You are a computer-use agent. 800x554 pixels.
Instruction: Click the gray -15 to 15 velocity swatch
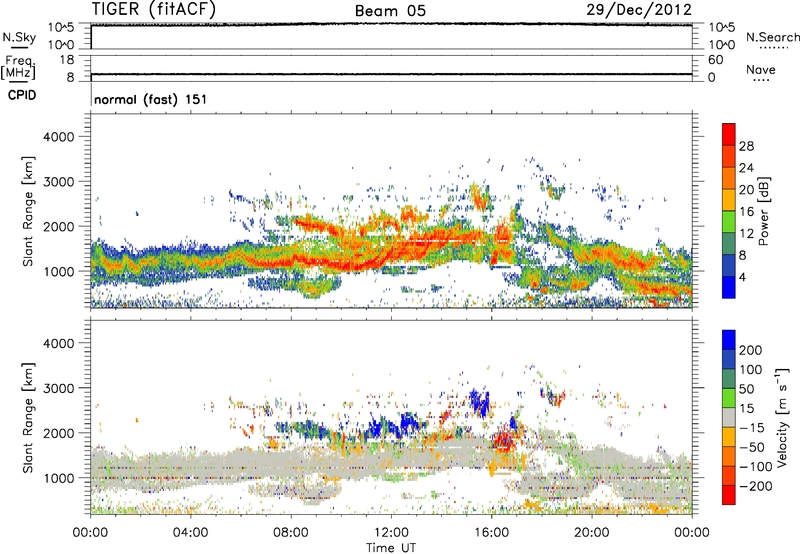pyautogui.click(x=729, y=417)
